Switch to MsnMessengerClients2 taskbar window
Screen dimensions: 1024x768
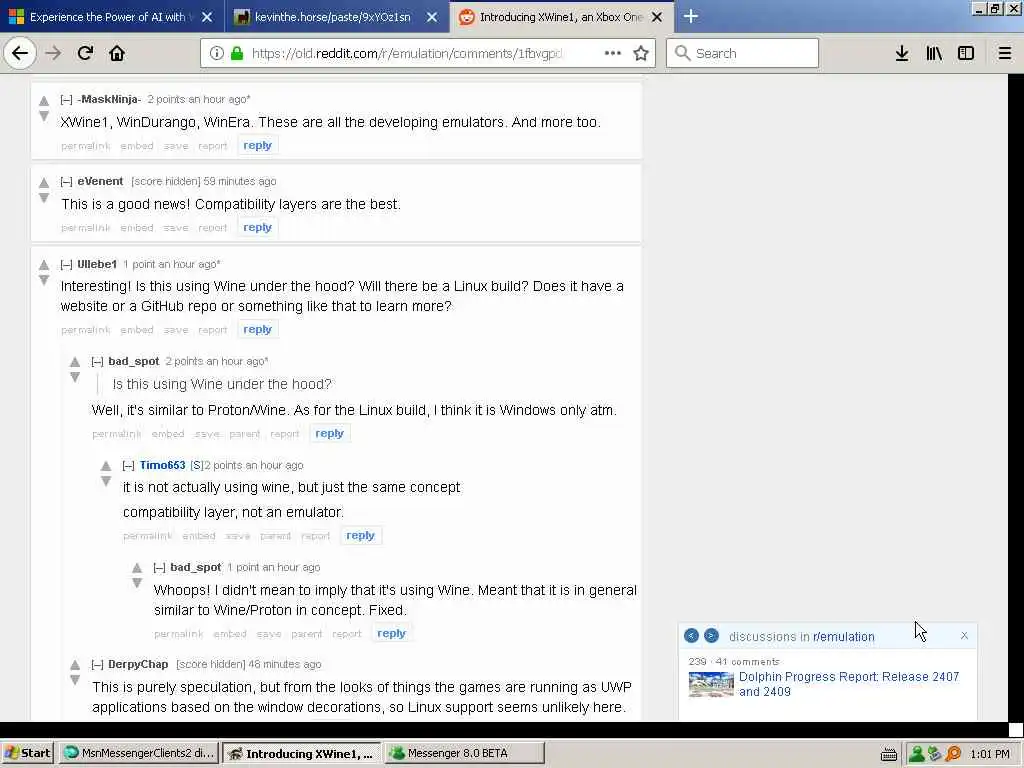(138, 753)
